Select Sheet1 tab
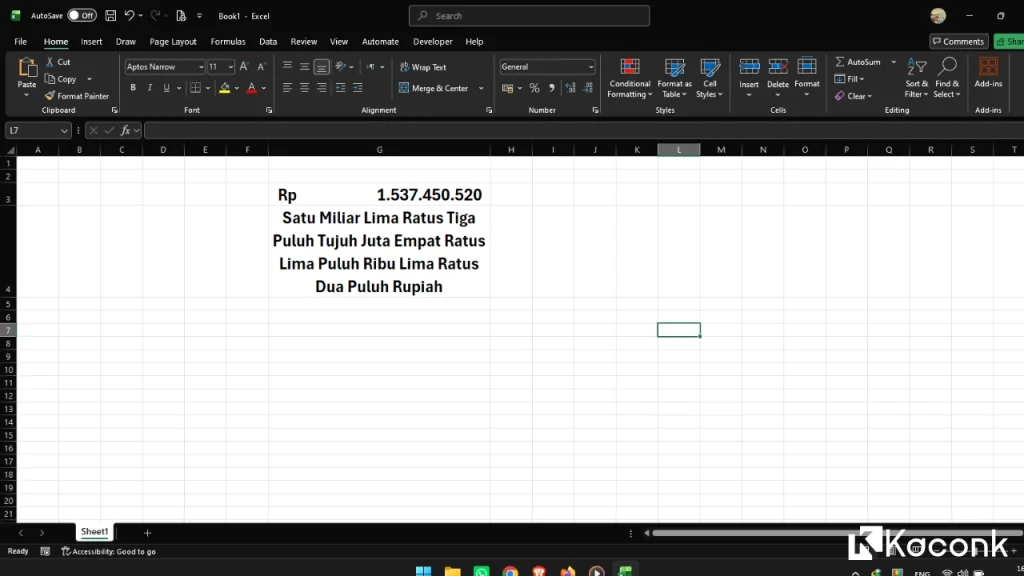This screenshot has height=576, width=1024. (94, 532)
